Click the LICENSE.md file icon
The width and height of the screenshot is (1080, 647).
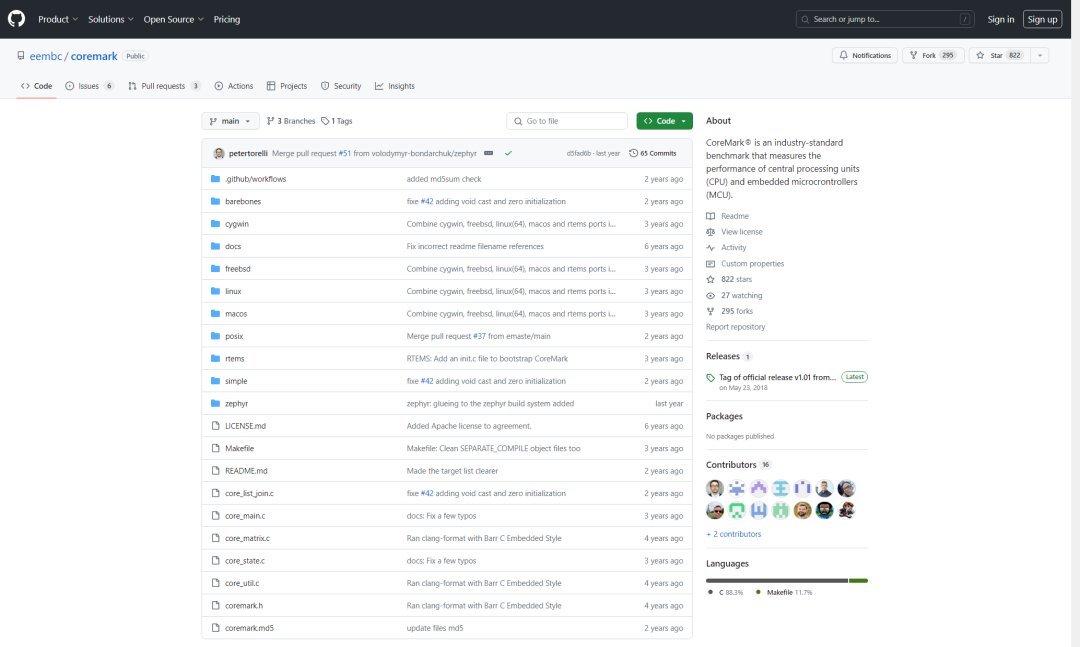216,427
